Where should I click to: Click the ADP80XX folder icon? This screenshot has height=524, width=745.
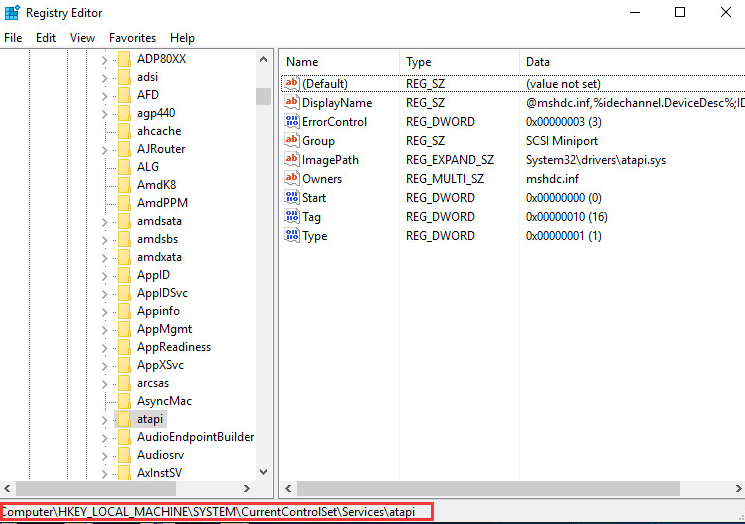click(x=124, y=59)
